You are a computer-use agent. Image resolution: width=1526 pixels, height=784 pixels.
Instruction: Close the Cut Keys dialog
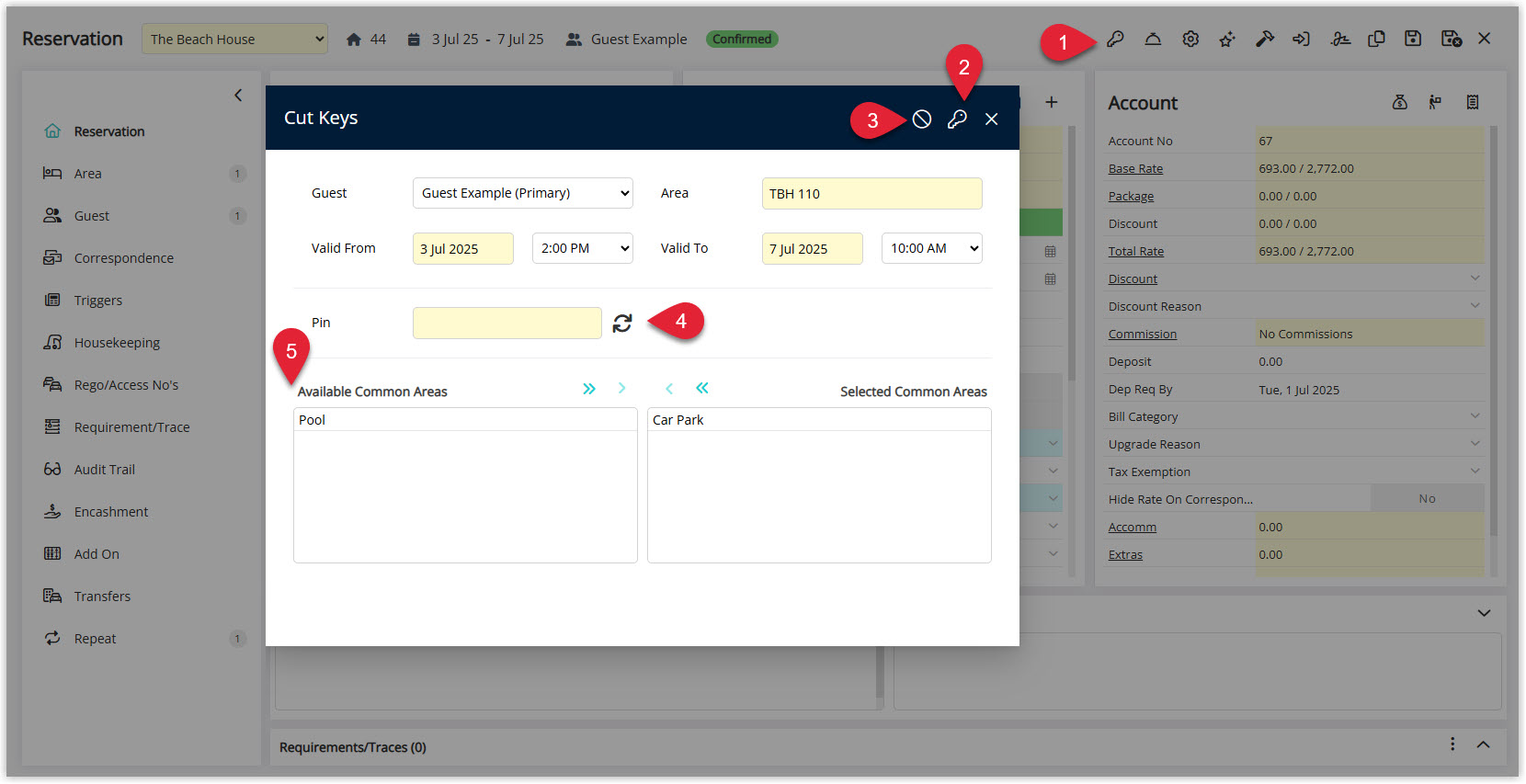(x=991, y=119)
